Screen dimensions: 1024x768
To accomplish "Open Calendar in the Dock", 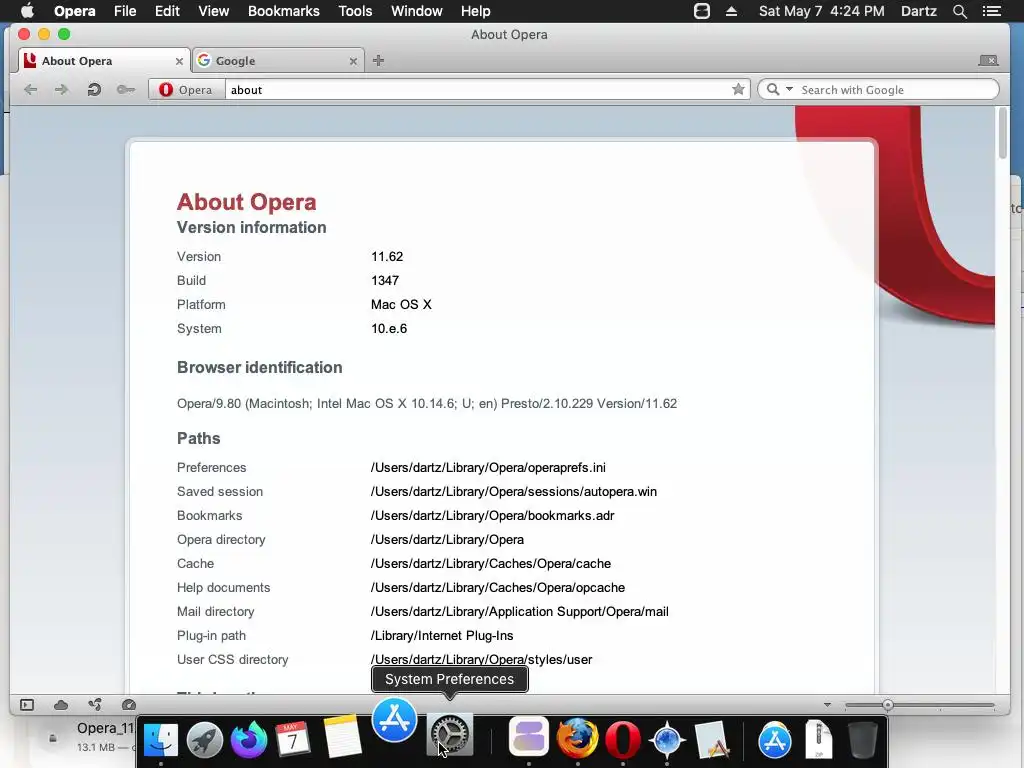I will point(293,739).
